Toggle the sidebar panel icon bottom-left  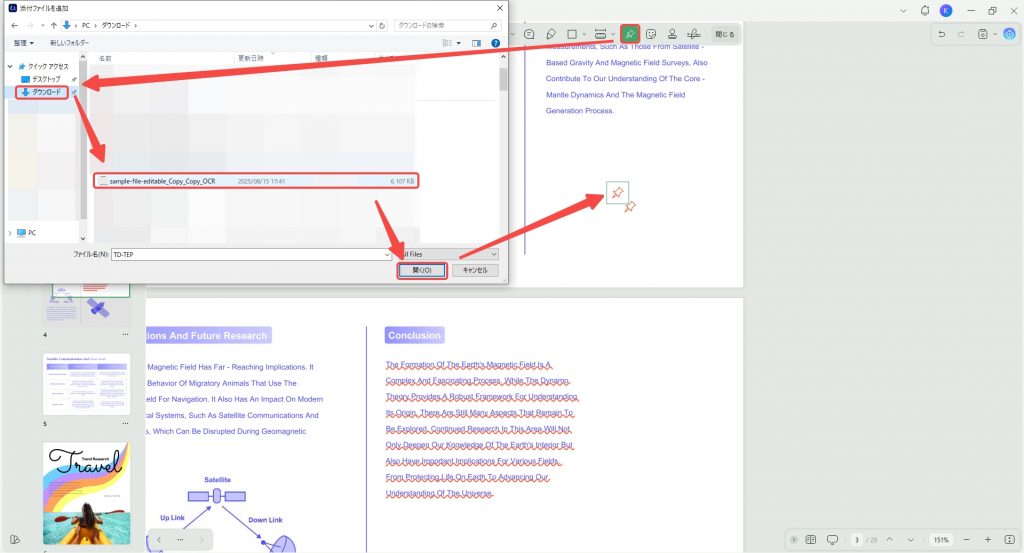tap(14, 539)
